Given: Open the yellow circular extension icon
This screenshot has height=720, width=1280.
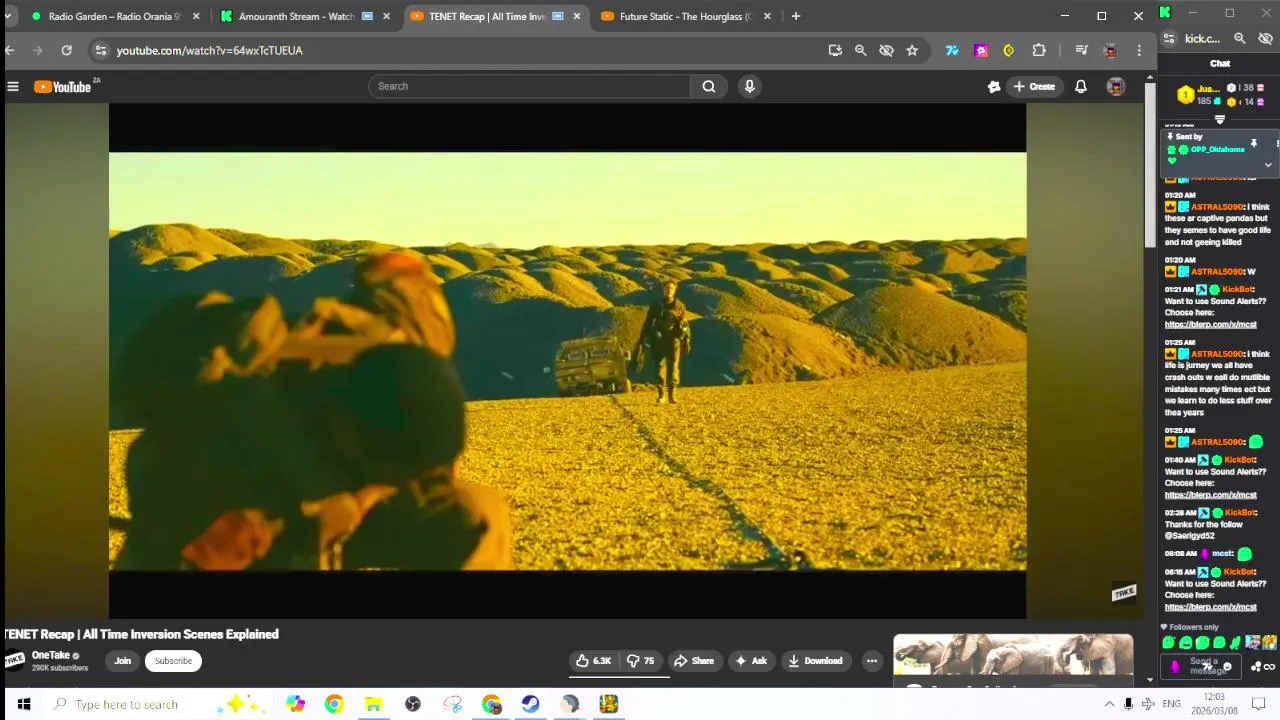Looking at the screenshot, I should pos(1009,50).
